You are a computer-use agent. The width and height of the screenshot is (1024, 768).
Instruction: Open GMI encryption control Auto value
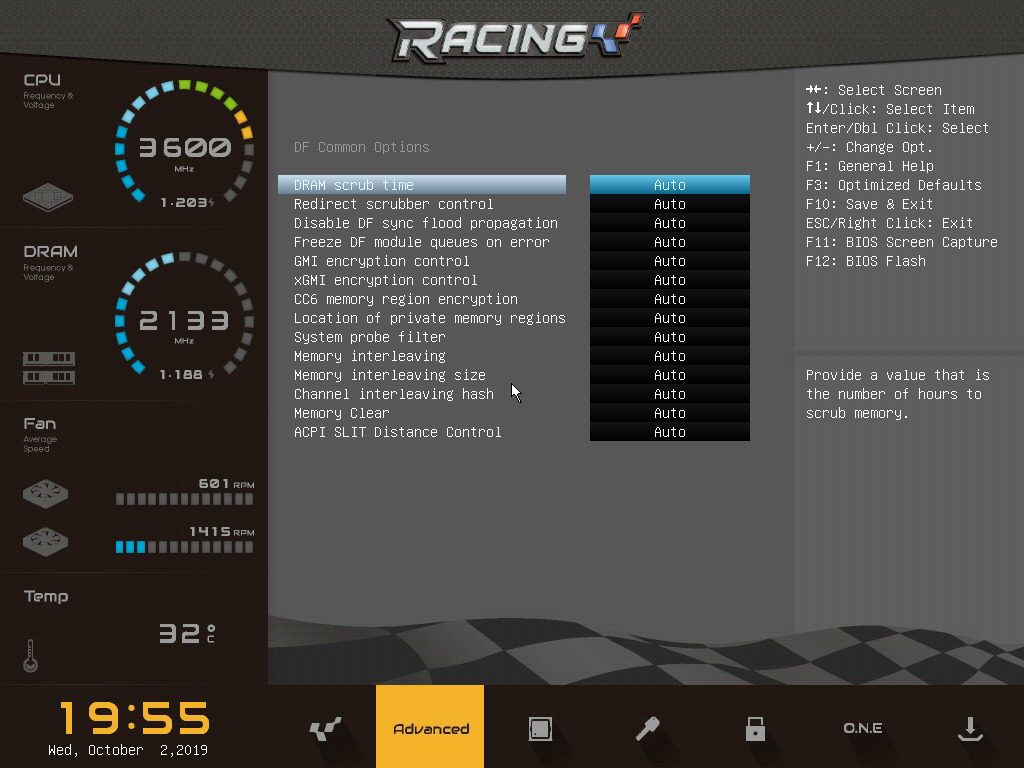(x=669, y=261)
